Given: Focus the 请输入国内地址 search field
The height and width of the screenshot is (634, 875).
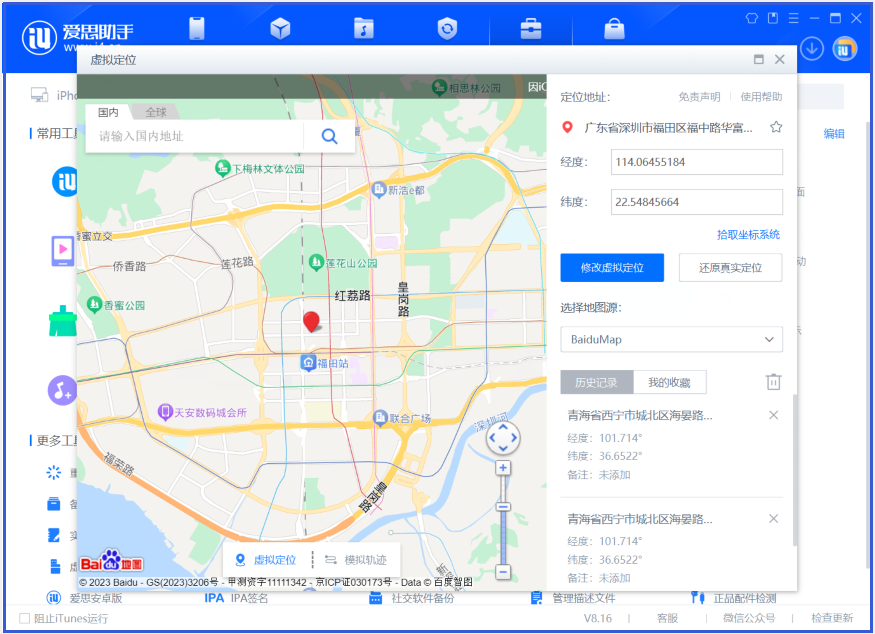Looking at the screenshot, I should coord(194,136).
